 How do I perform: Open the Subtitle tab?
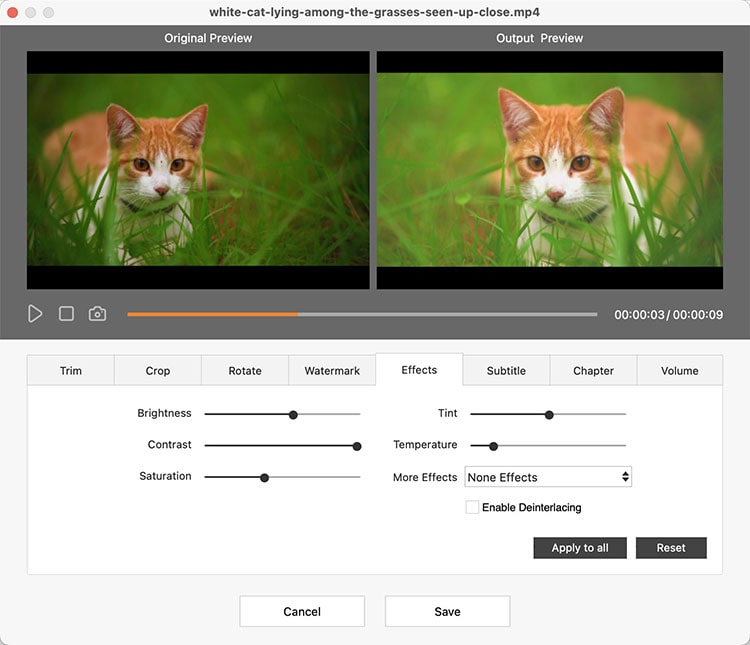tap(506, 370)
